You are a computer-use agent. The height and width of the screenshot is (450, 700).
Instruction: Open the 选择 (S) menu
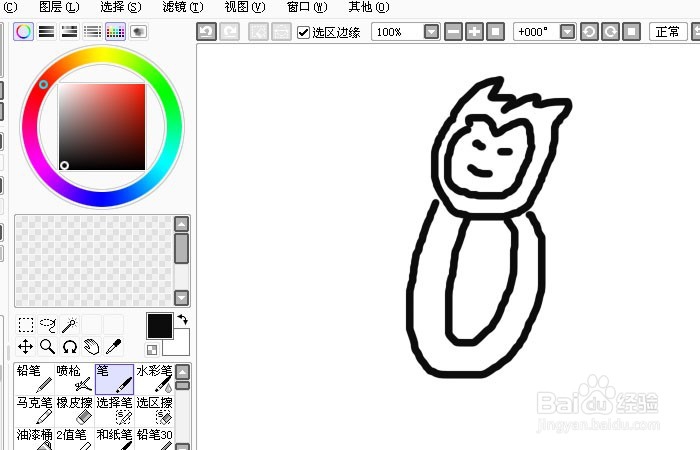click(121, 7)
